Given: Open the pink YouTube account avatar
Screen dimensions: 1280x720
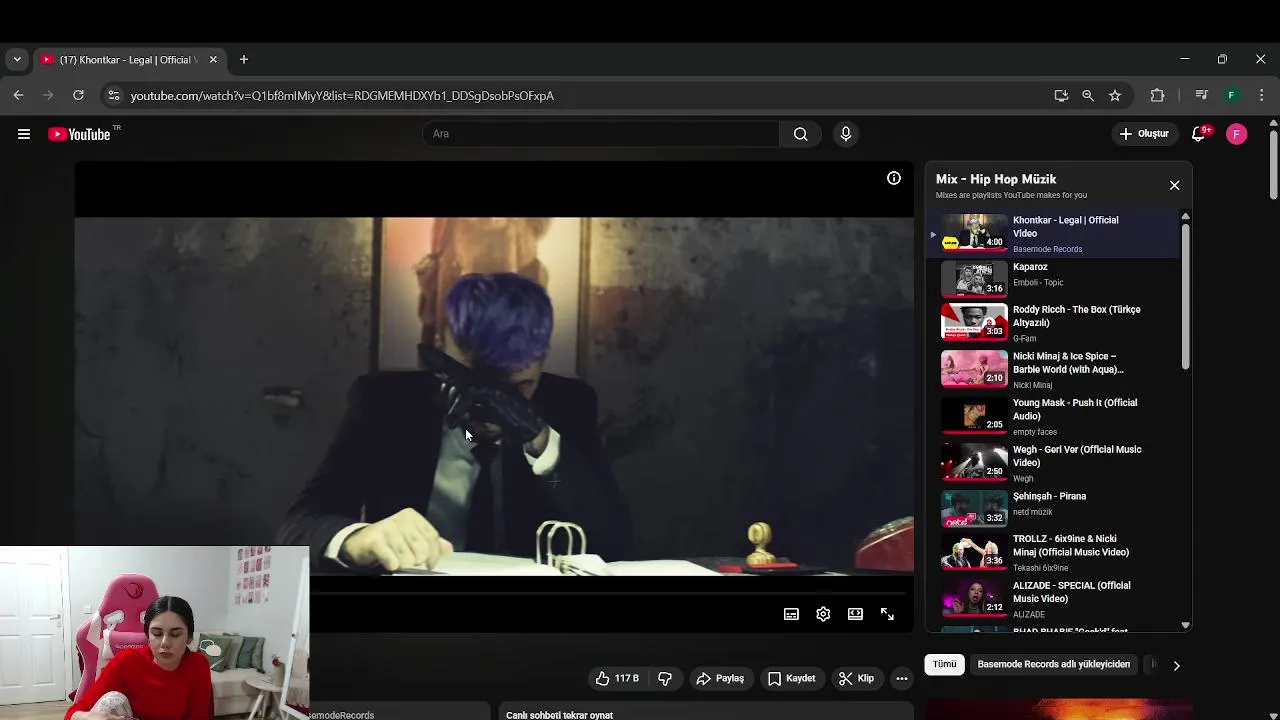Looking at the screenshot, I should pos(1237,134).
